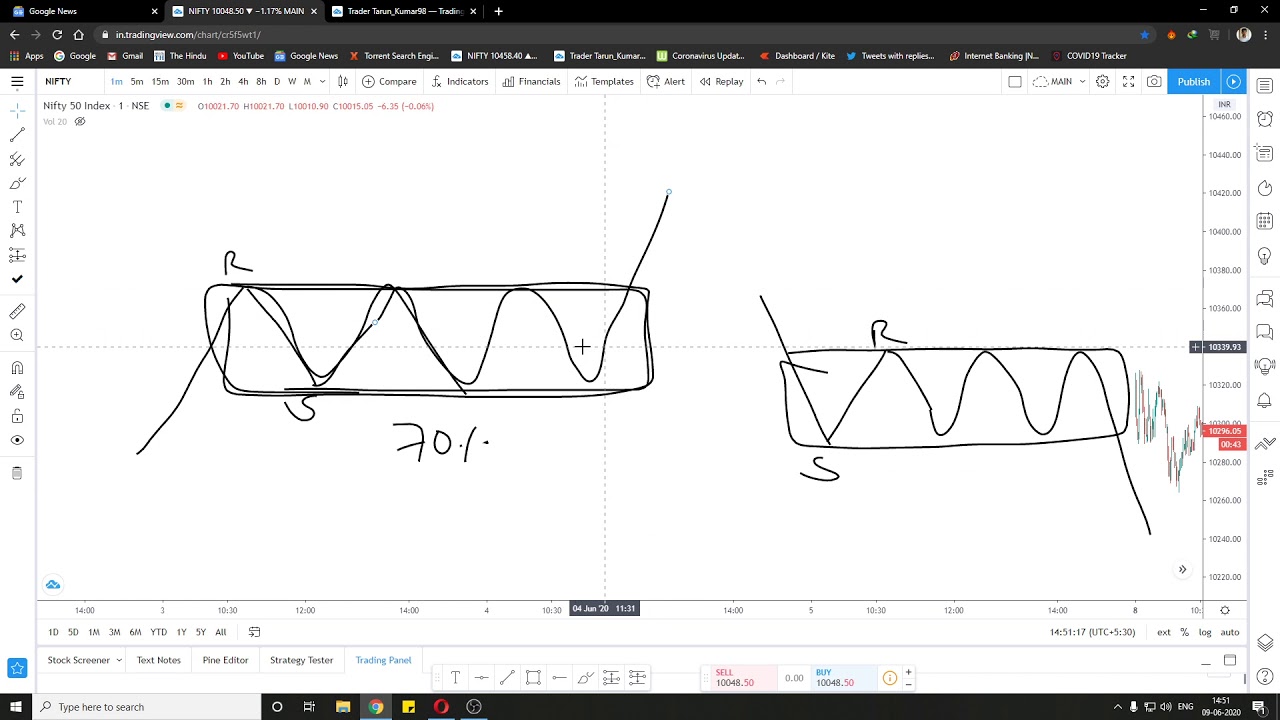Select the text annotation tool
Image resolution: width=1280 pixels, height=720 pixels.
coord(17,207)
